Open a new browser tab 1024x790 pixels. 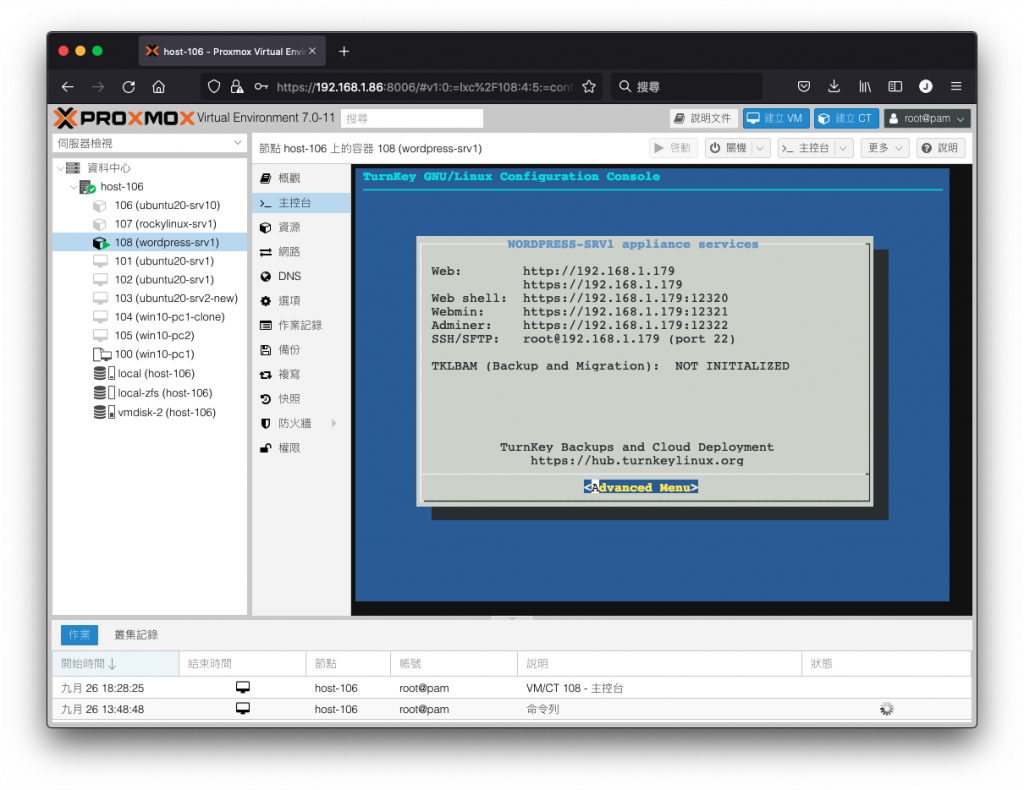[x=344, y=51]
